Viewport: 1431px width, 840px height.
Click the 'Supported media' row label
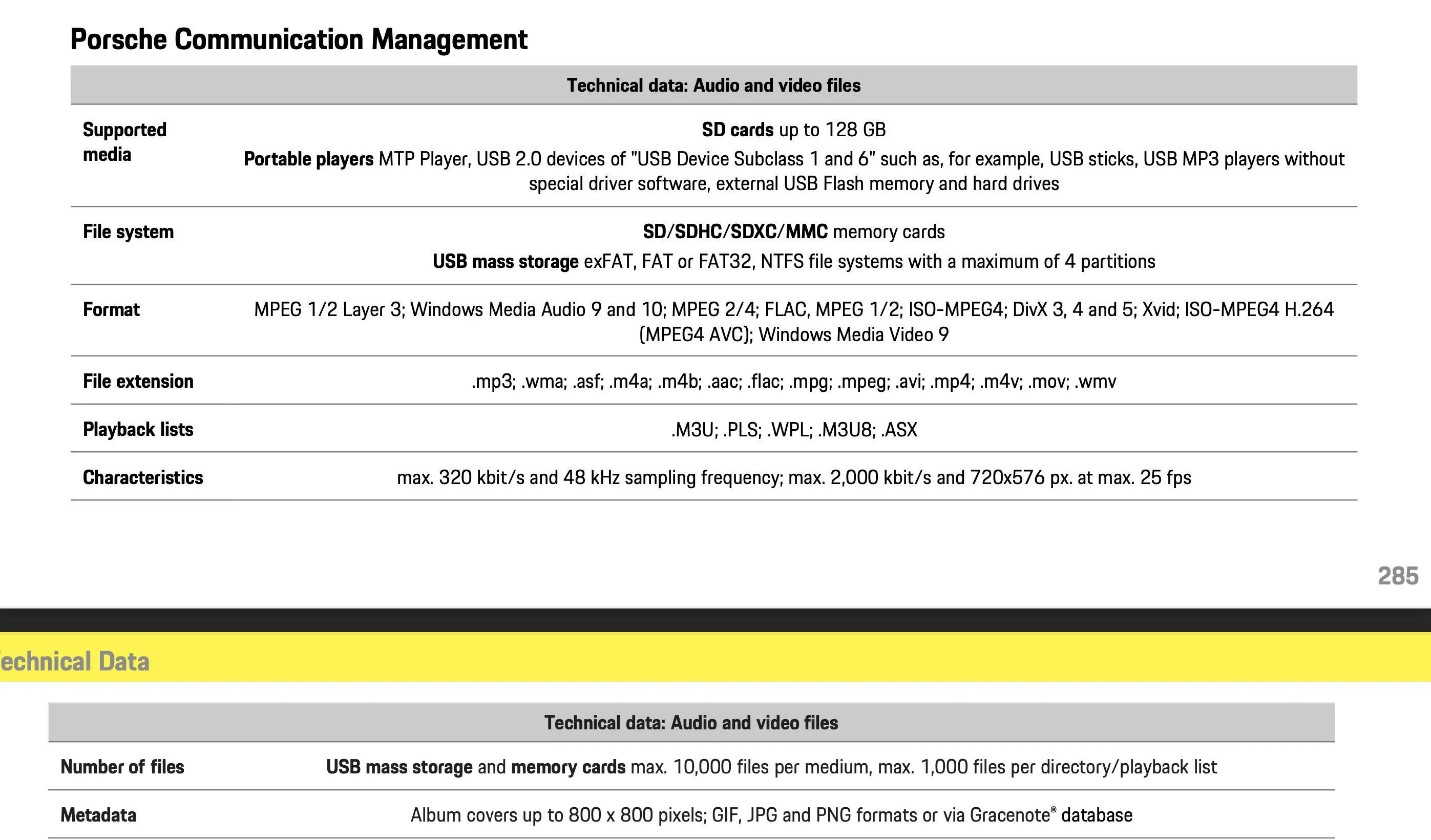[125, 142]
